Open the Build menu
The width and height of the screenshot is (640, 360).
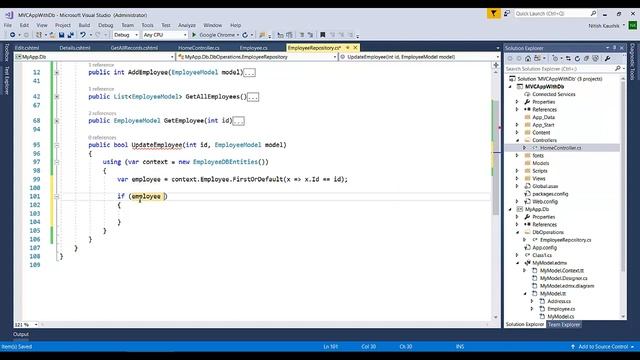click(x=84, y=25)
